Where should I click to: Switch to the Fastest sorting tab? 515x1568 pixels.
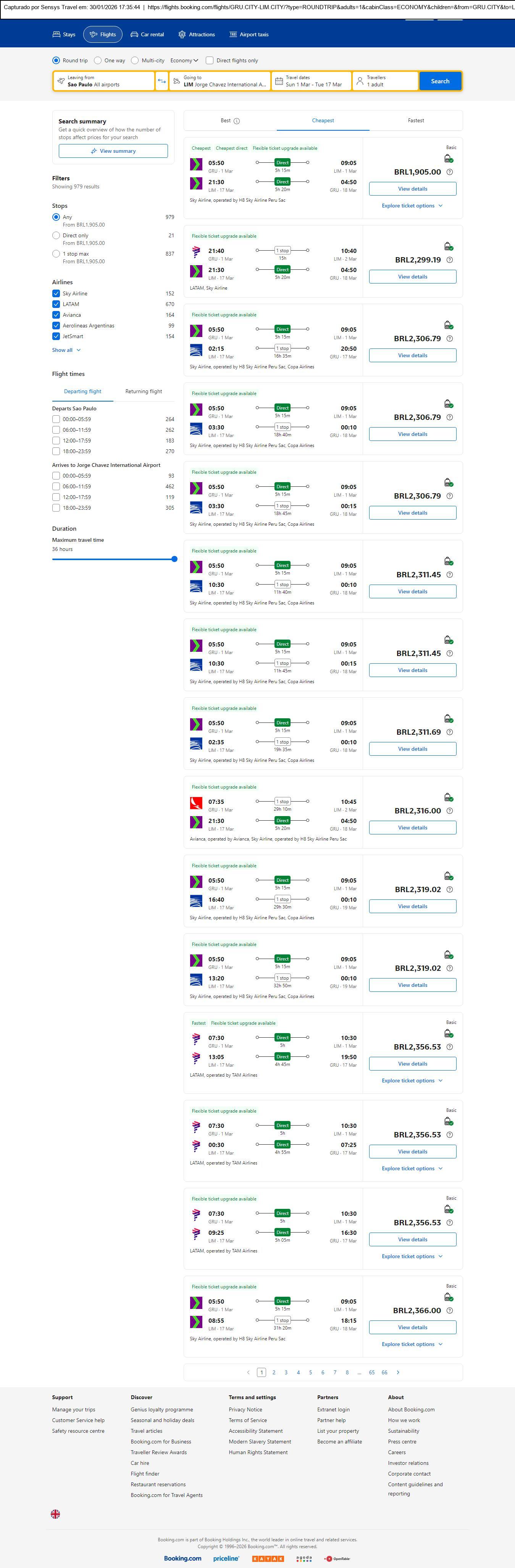tap(416, 120)
